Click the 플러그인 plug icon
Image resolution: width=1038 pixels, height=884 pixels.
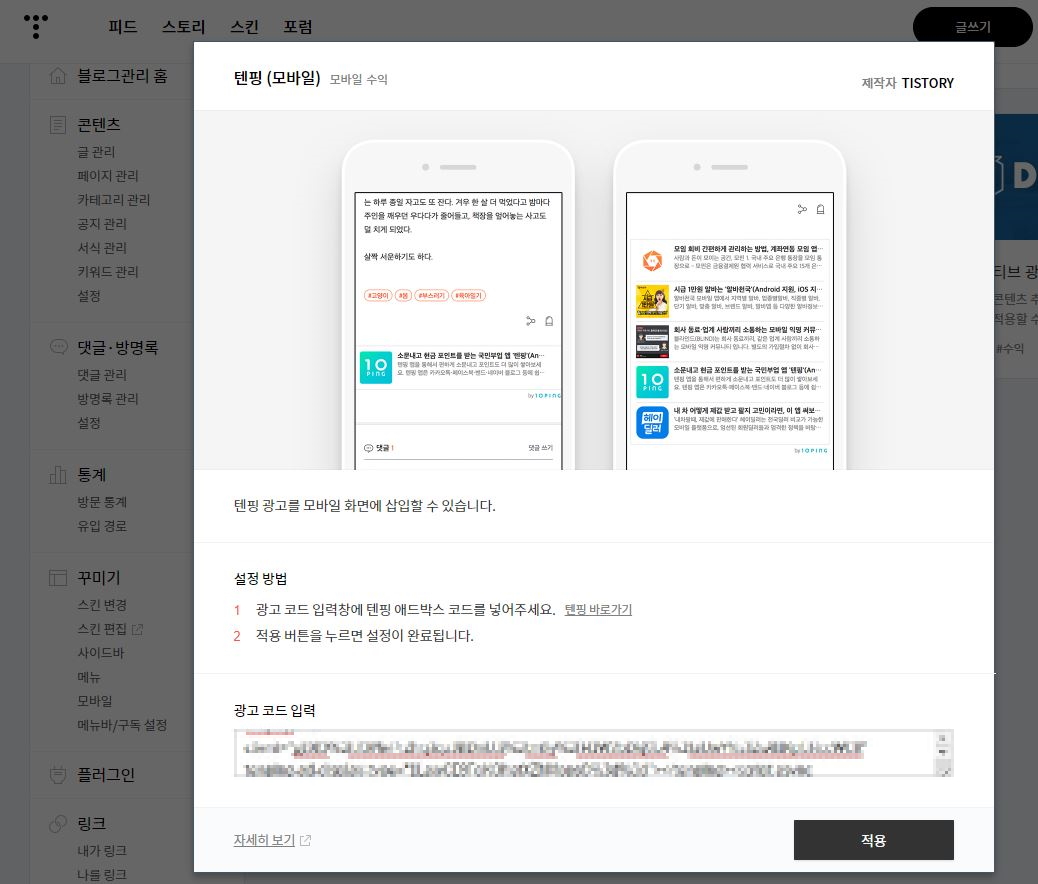coord(58,774)
